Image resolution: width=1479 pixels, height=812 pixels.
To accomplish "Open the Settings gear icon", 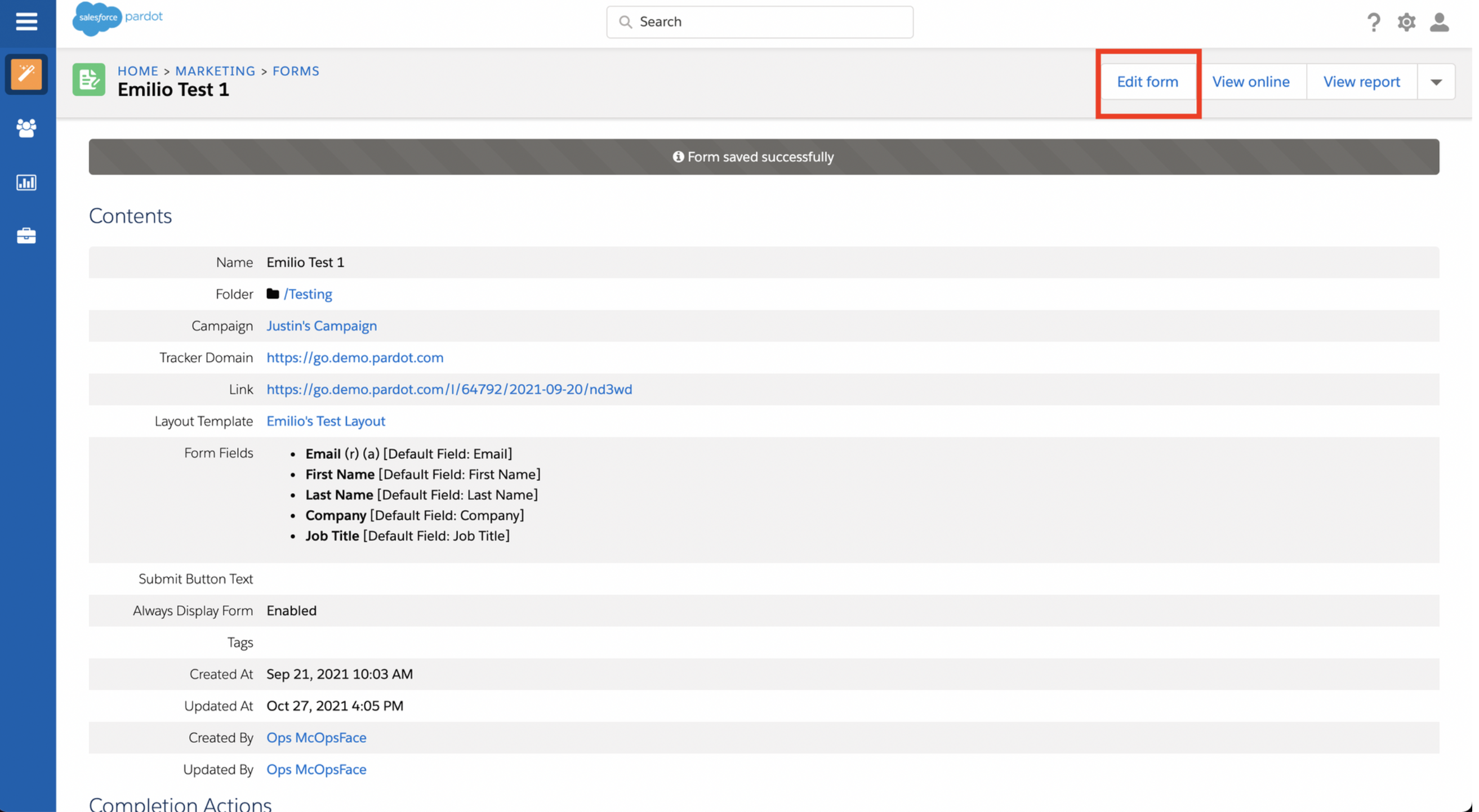I will coord(1406,22).
